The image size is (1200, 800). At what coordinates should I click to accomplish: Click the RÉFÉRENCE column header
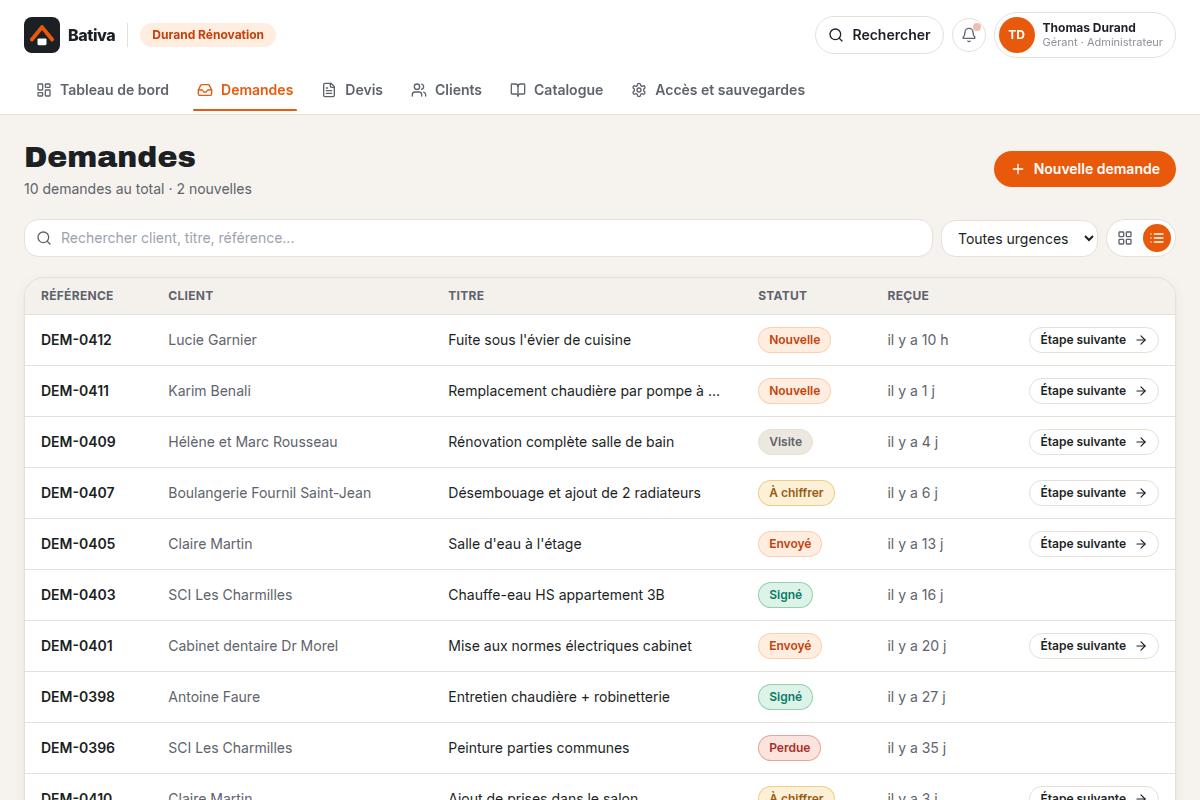(77, 296)
